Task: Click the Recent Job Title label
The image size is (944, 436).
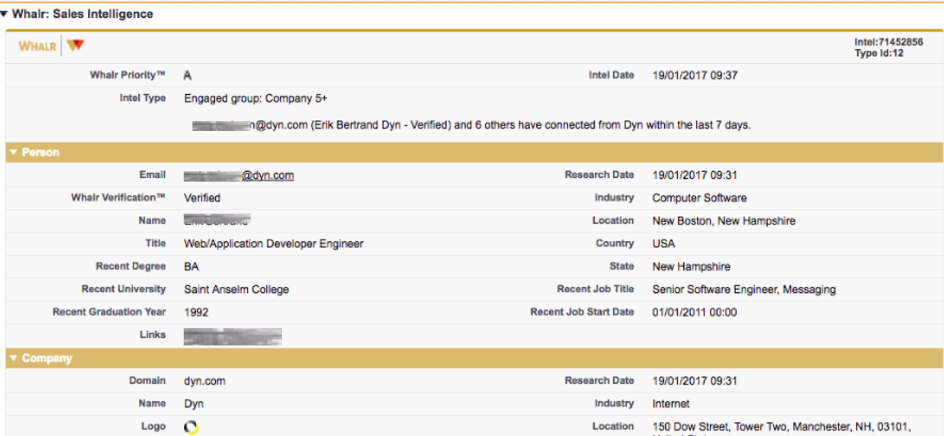Action: pos(595,289)
